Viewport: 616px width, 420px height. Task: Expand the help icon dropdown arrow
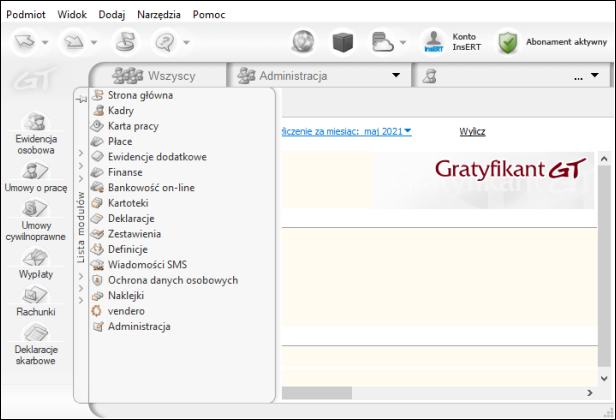[x=187, y=42]
